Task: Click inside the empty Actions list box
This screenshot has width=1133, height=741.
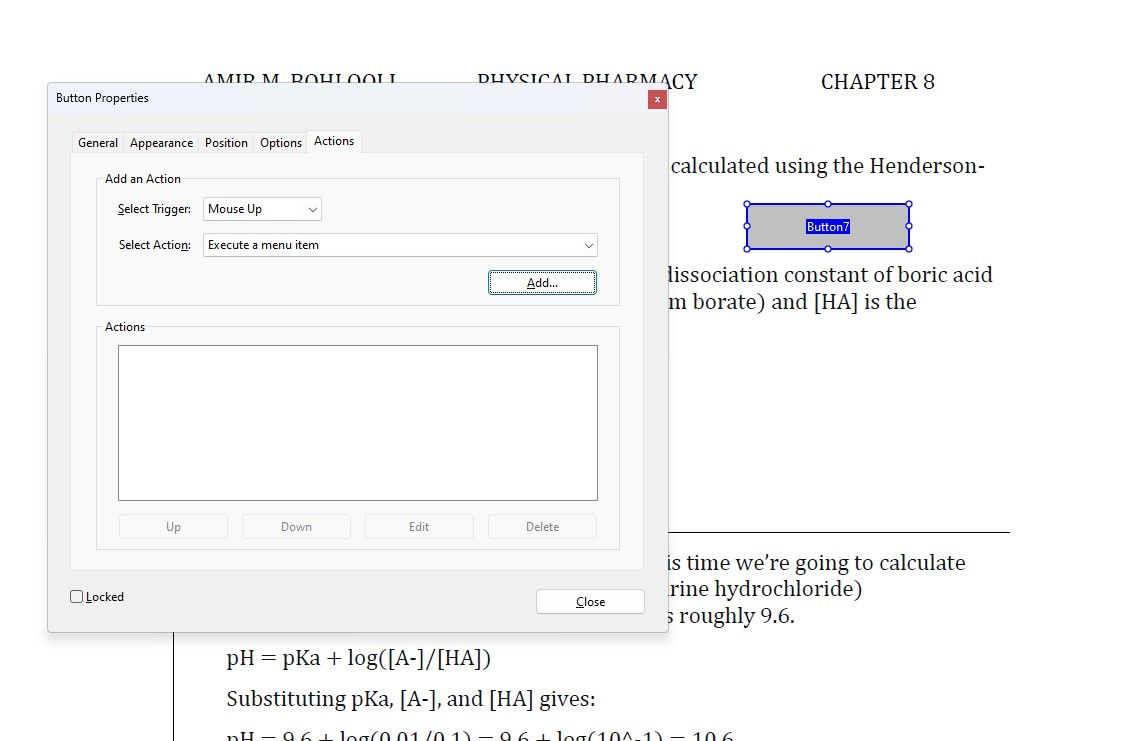Action: [x=357, y=422]
